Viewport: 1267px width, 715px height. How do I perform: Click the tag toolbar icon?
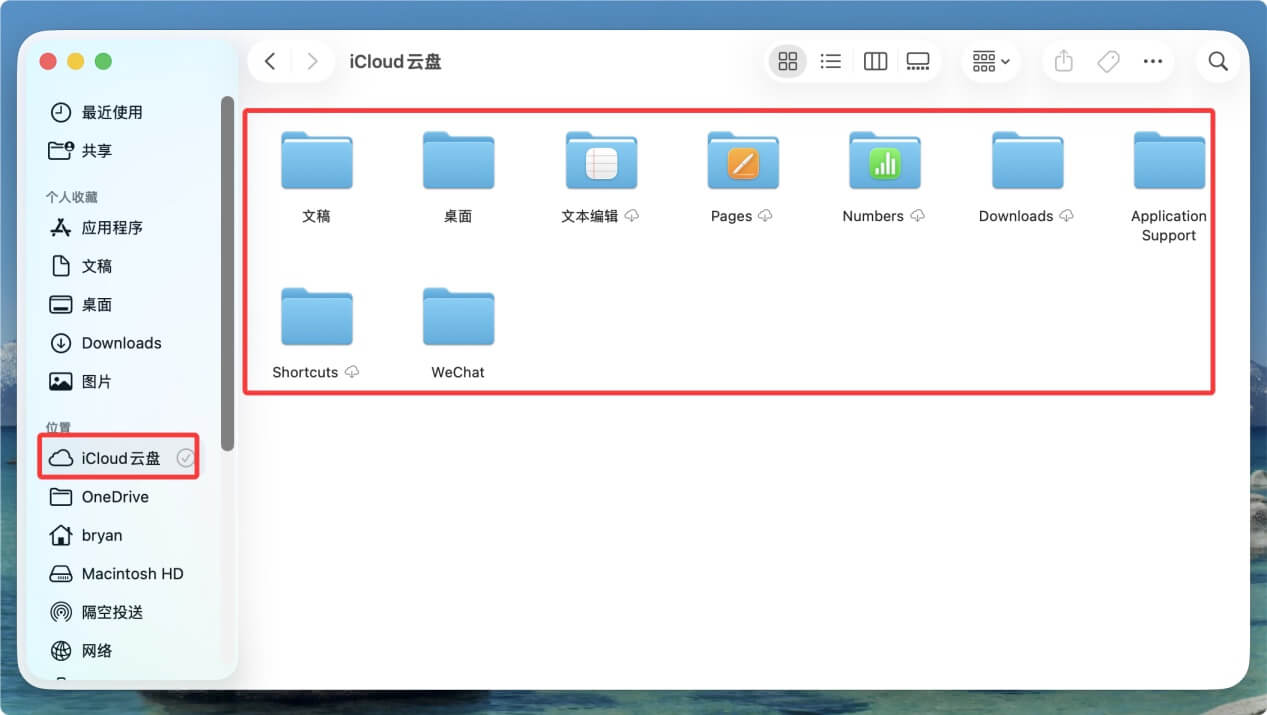[x=1108, y=62]
